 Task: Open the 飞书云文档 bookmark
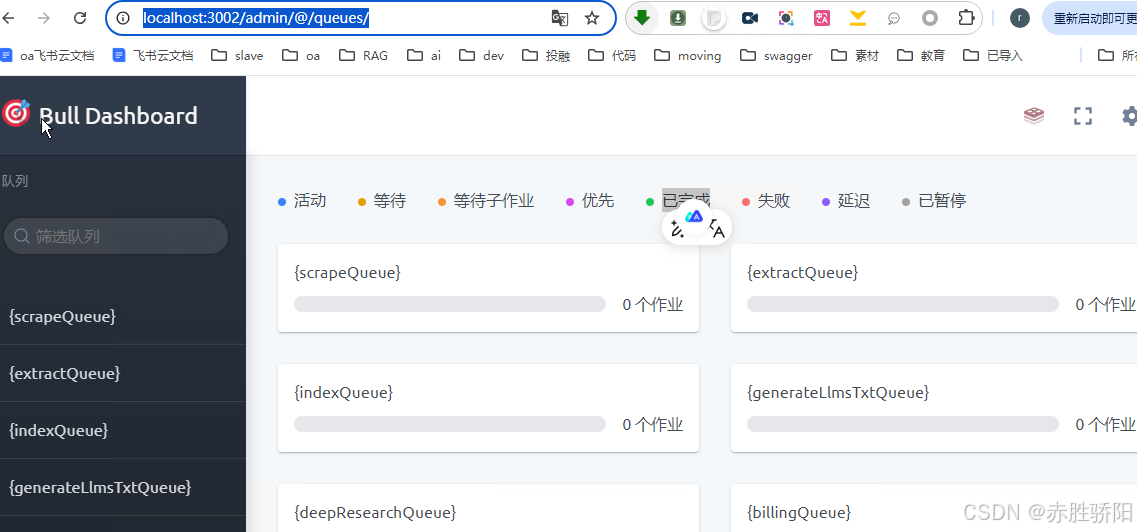click(x=153, y=55)
